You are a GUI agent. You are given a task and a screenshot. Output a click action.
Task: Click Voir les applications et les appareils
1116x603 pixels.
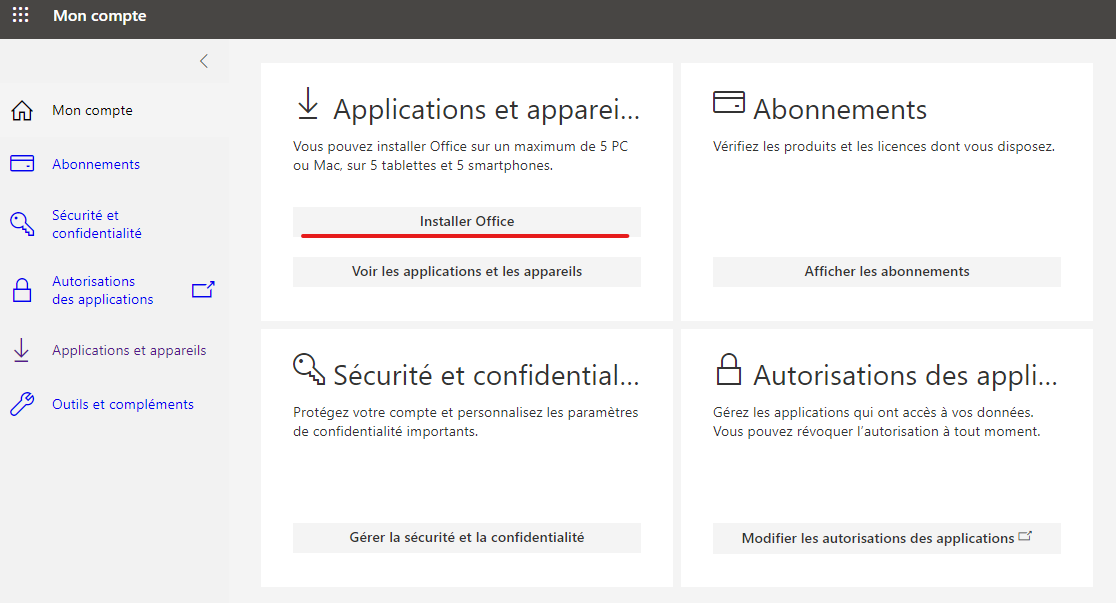(x=467, y=272)
